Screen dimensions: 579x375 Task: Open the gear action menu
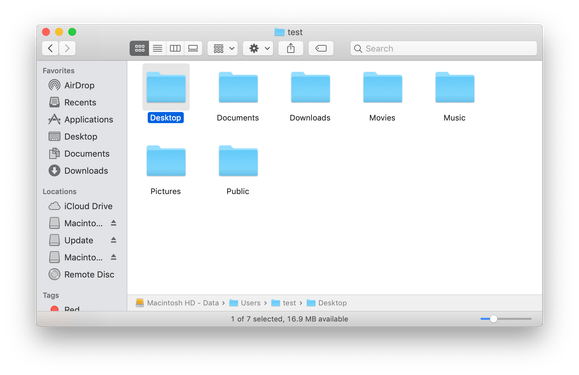(258, 48)
